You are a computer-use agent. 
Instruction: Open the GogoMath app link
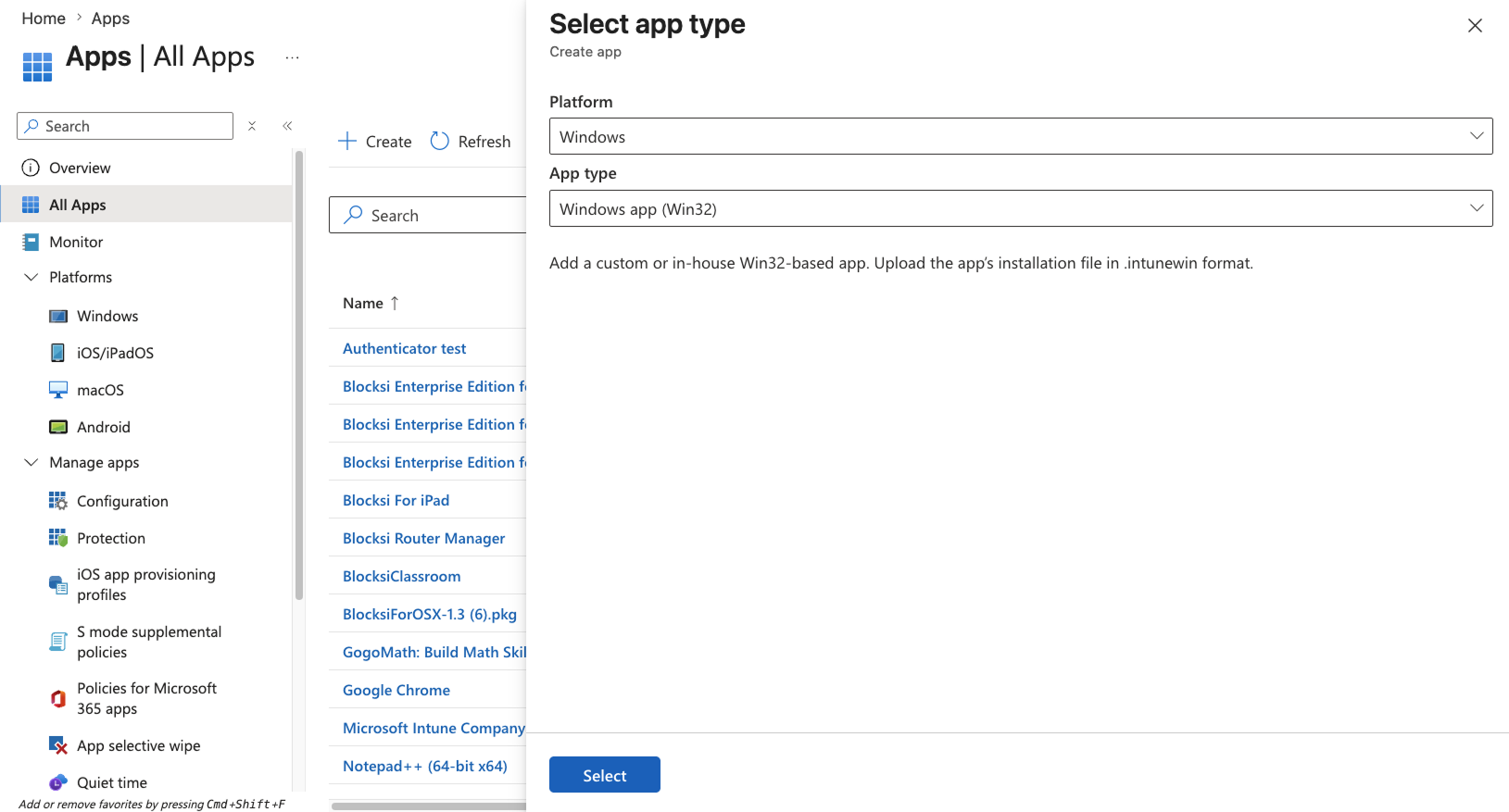434,652
